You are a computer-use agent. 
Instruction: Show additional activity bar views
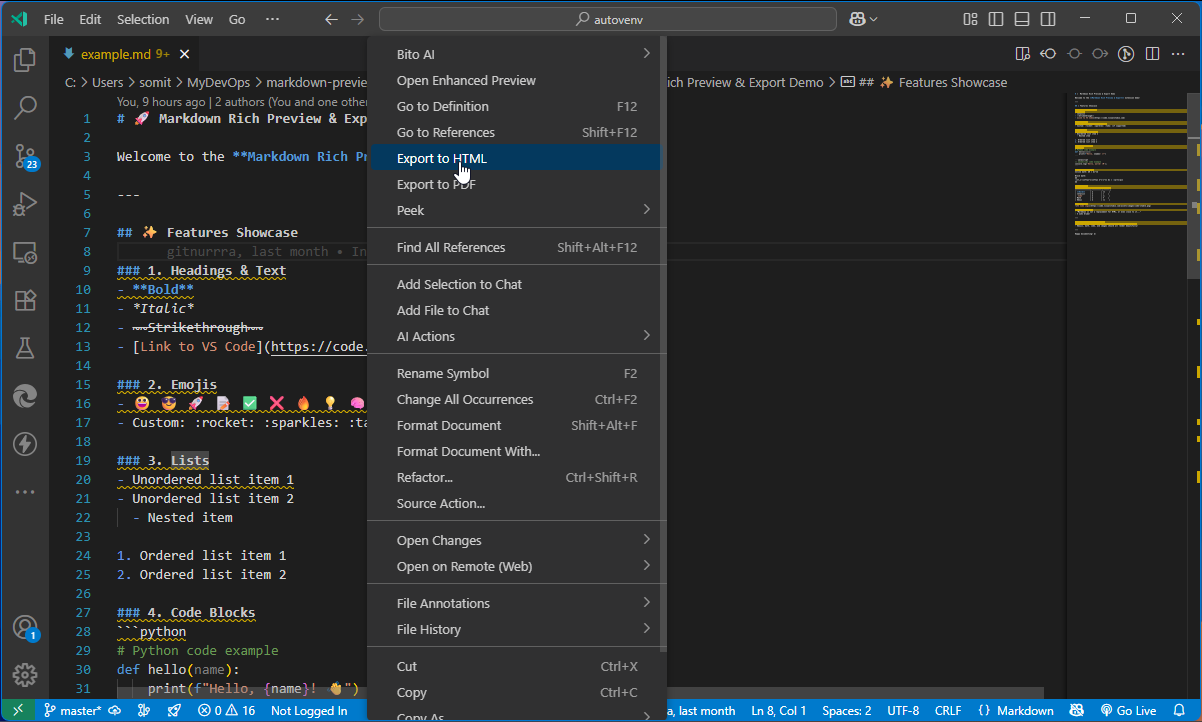pyautogui.click(x=25, y=492)
